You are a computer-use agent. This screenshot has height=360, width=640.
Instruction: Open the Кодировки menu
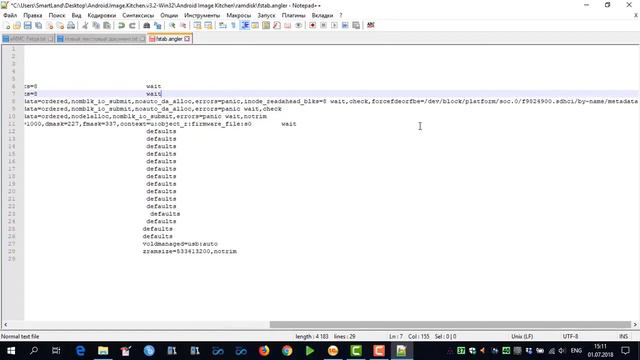102,15
